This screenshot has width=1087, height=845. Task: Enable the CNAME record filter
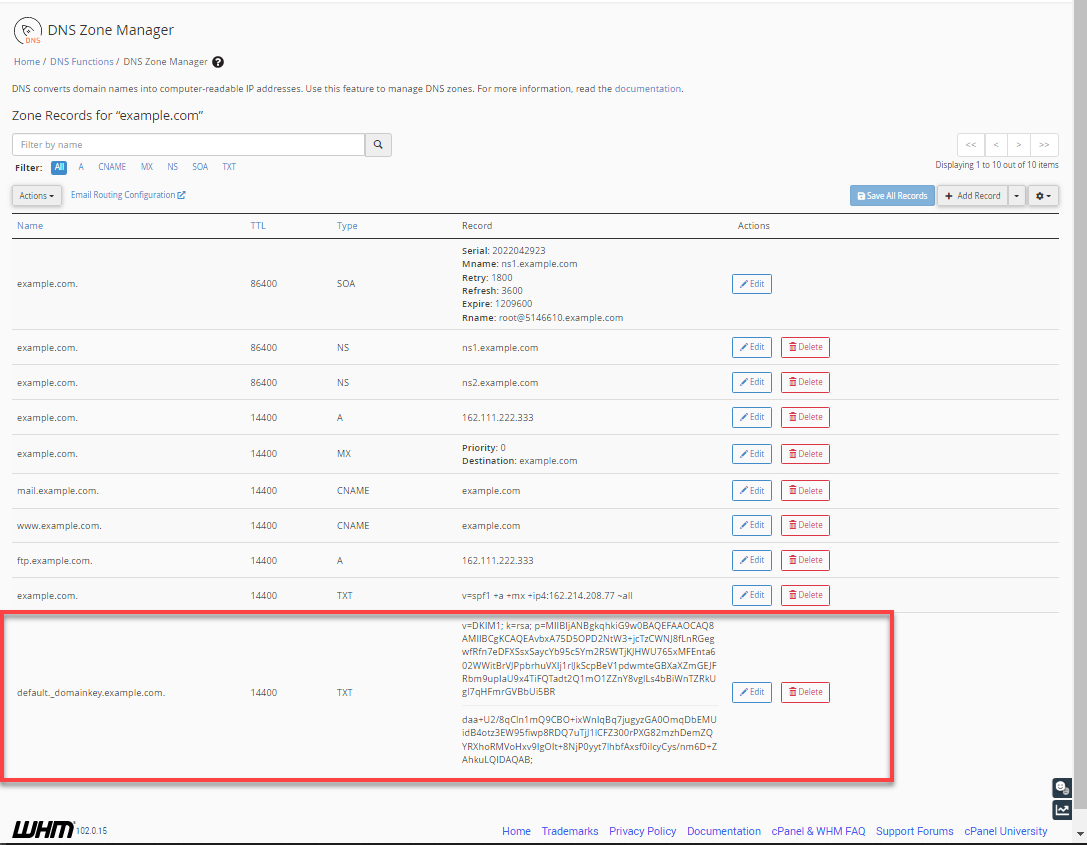click(x=111, y=167)
